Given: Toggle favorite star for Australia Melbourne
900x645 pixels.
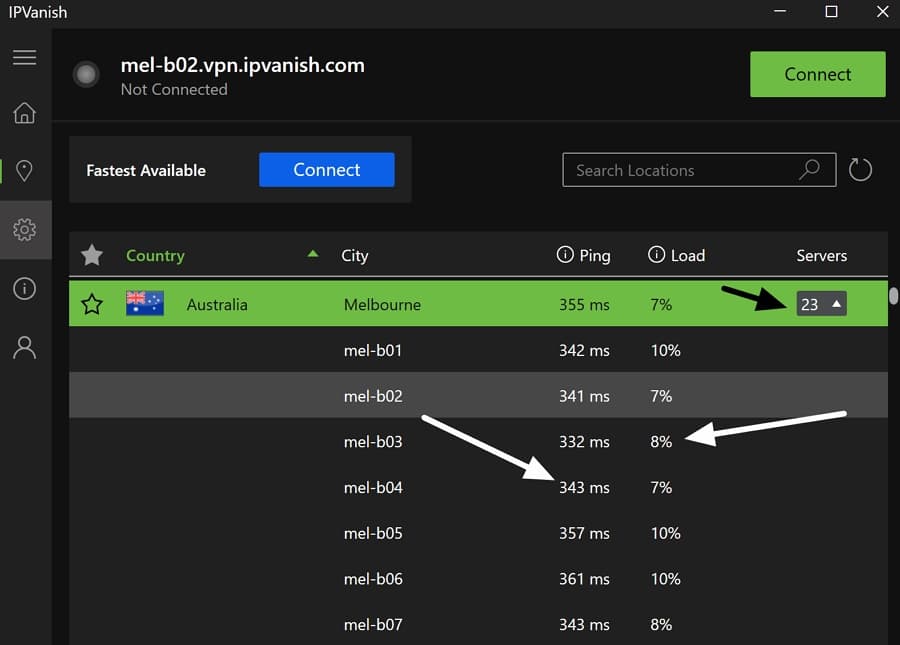Looking at the screenshot, I should click(x=92, y=304).
